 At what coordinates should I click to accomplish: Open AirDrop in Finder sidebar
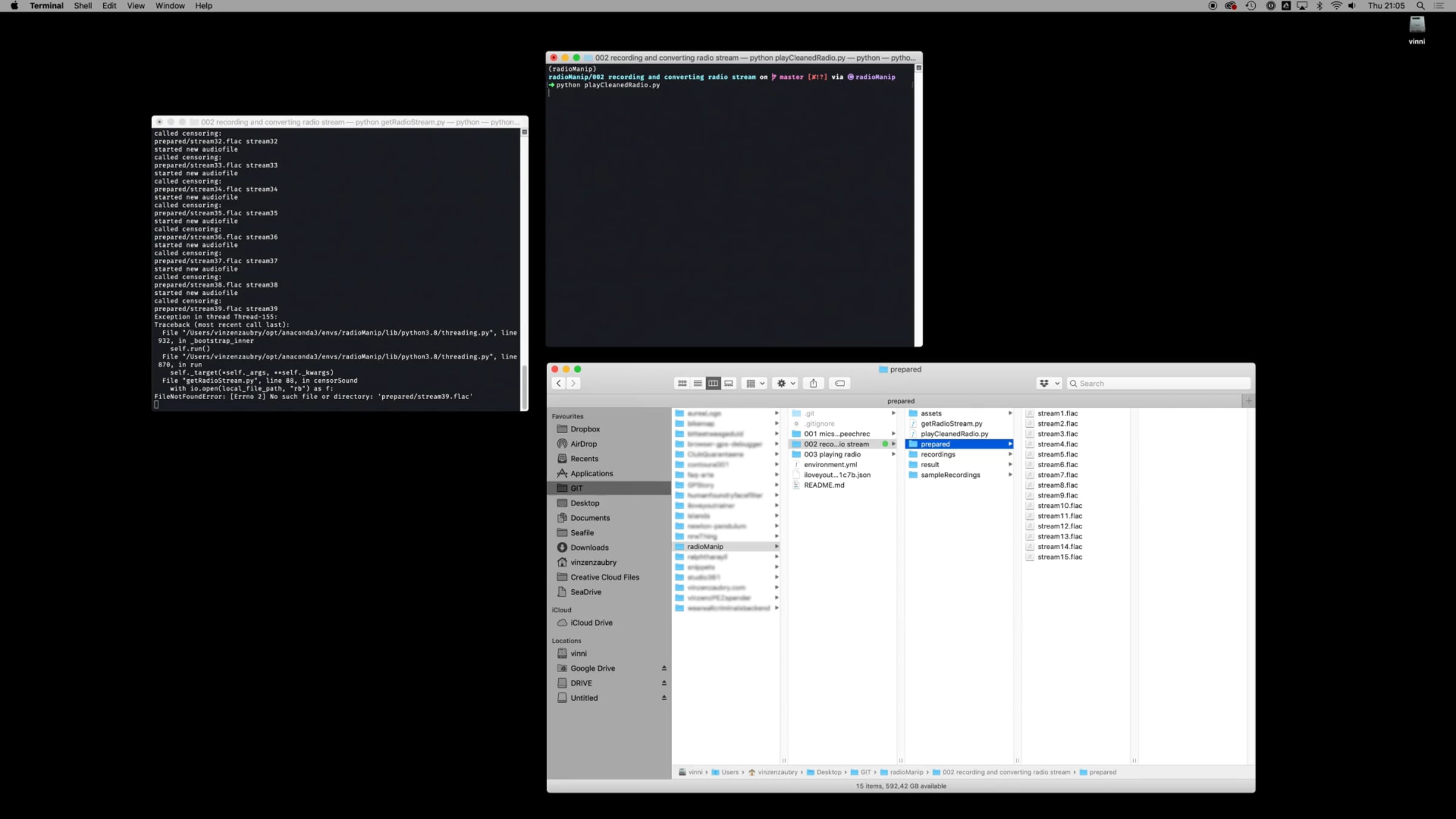583,444
